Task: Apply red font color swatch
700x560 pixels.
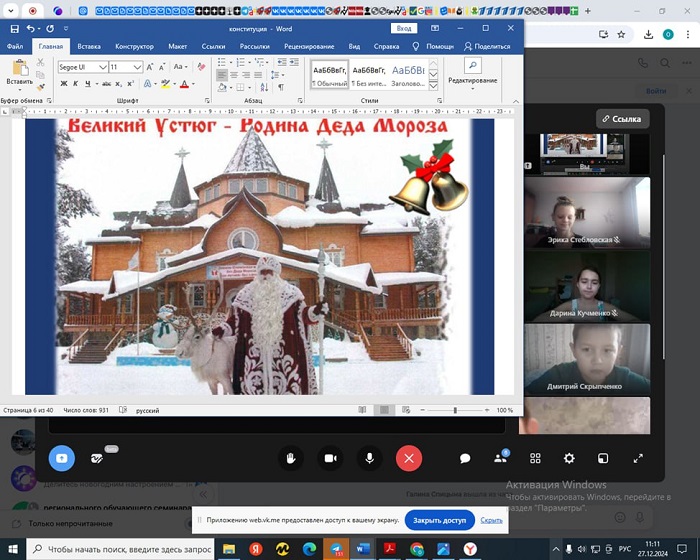Action: pos(184,84)
